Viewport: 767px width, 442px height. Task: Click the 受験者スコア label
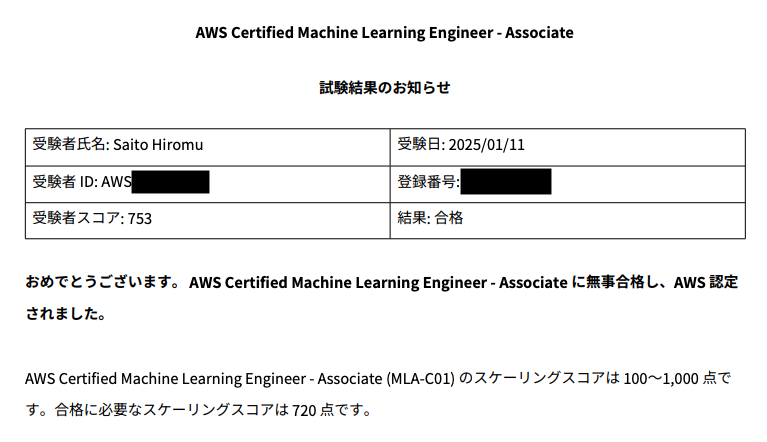[x=78, y=218]
